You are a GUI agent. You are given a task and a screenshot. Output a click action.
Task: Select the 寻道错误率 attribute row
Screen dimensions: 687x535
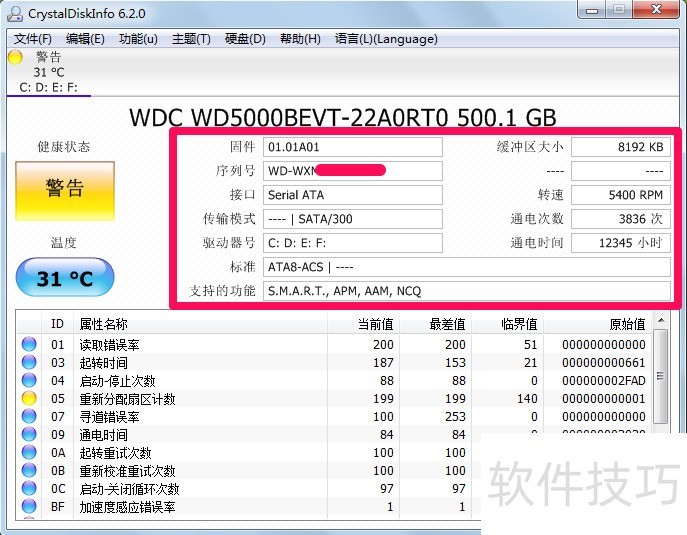(x=334, y=416)
